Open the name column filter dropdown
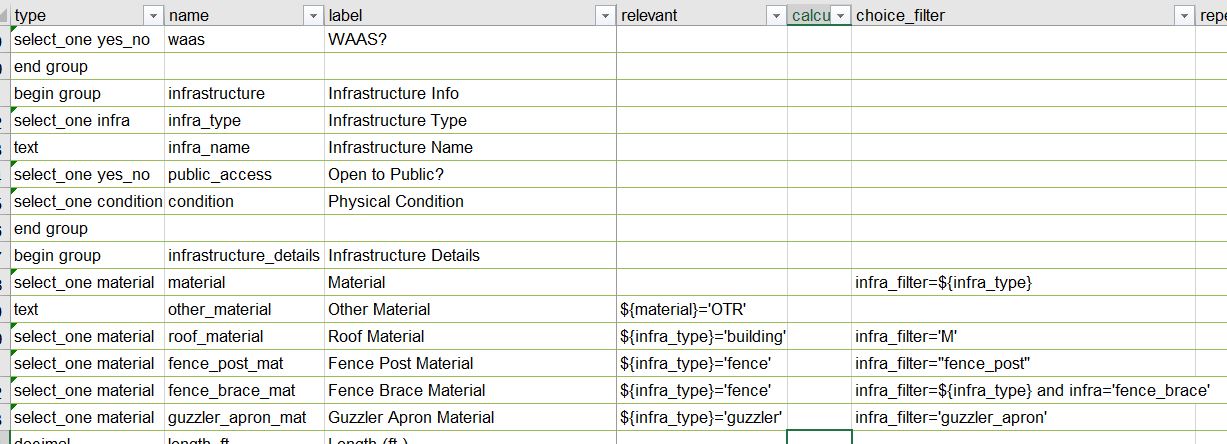The width and height of the screenshot is (1227, 444). pos(313,16)
